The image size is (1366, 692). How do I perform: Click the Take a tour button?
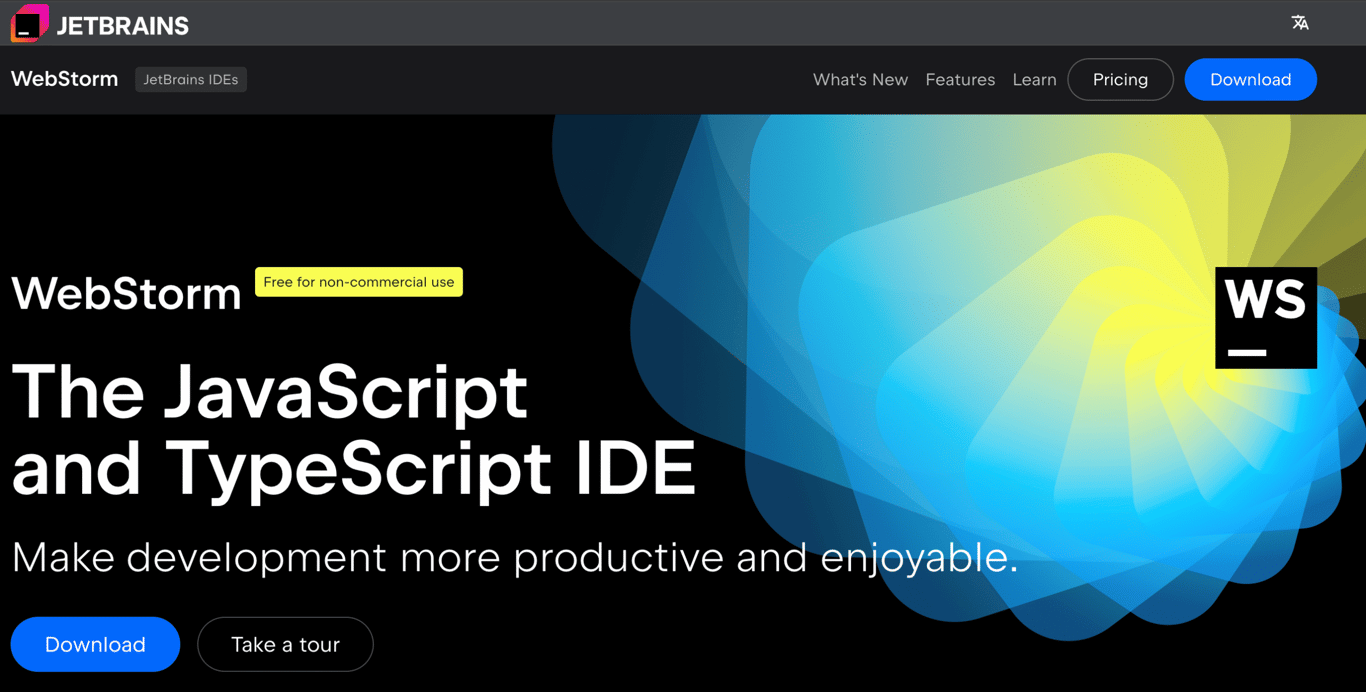coord(285,644)
